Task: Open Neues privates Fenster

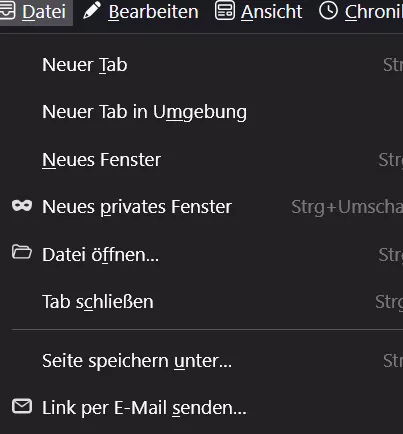Action: coord(203,207)
